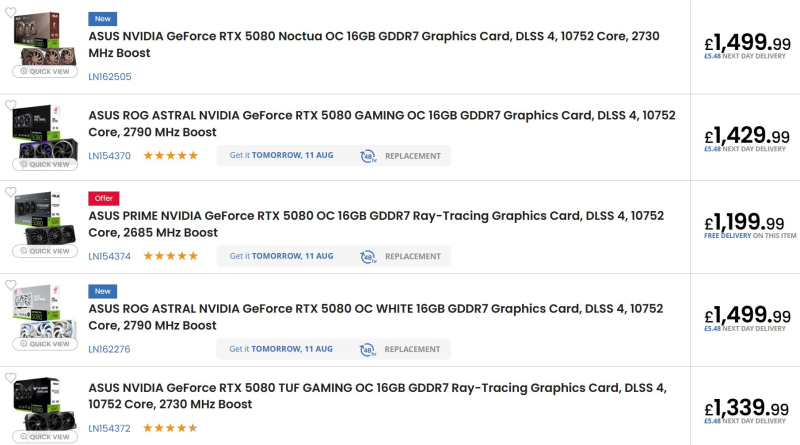This screenshot has height=445, width=800.
Task: Click 48hr replacement icon for ROG ASTRAL WHITE
Action: 368,349
